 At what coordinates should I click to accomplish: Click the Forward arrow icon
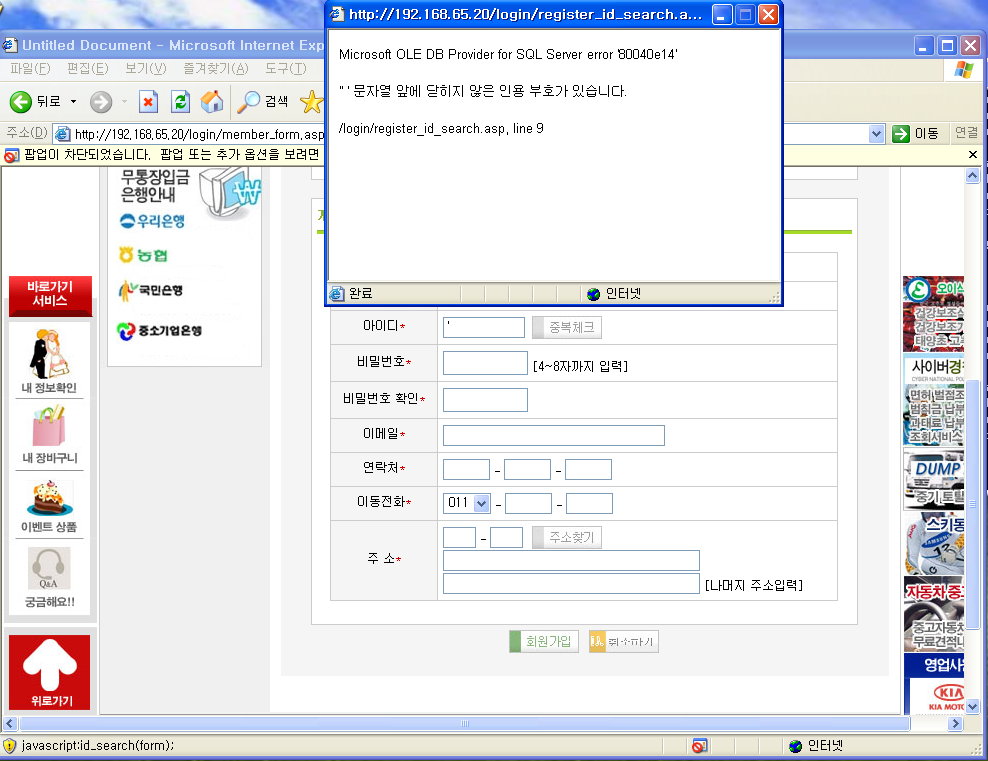pos(101,101)
